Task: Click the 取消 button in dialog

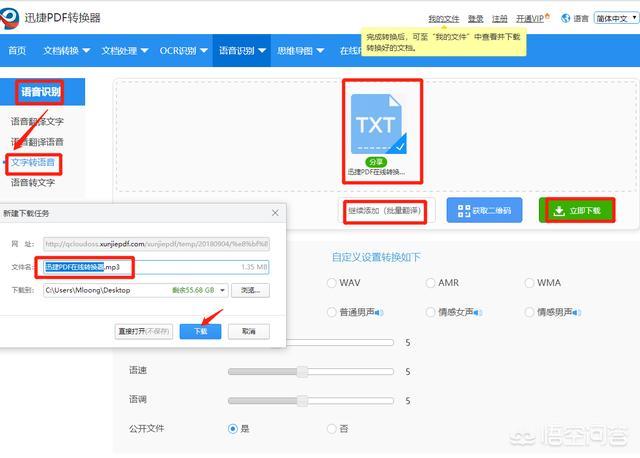Action: pyautogui.click(x=249, y=331)
